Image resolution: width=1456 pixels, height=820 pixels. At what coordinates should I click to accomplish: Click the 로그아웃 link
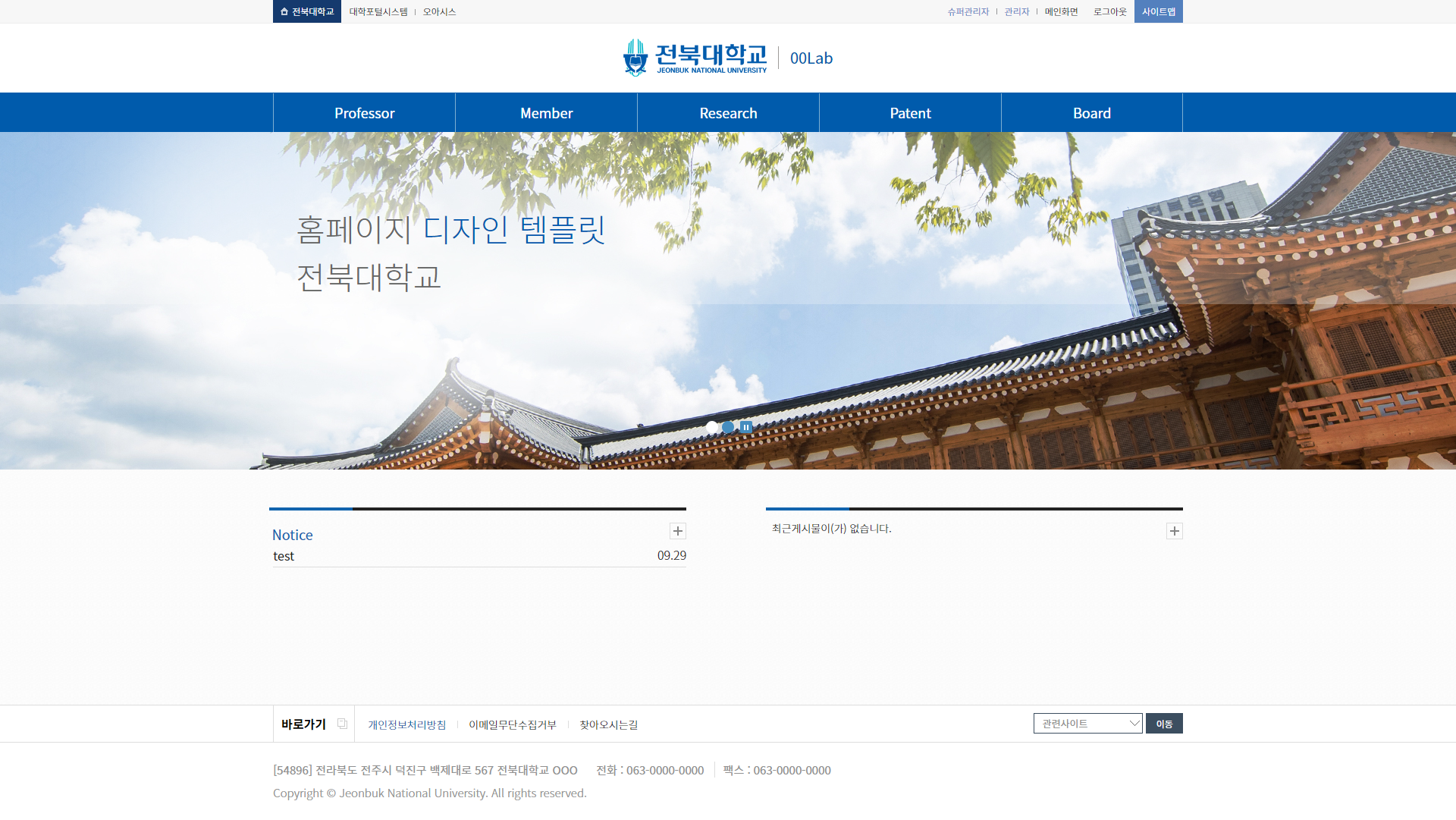pos(1109,11)
